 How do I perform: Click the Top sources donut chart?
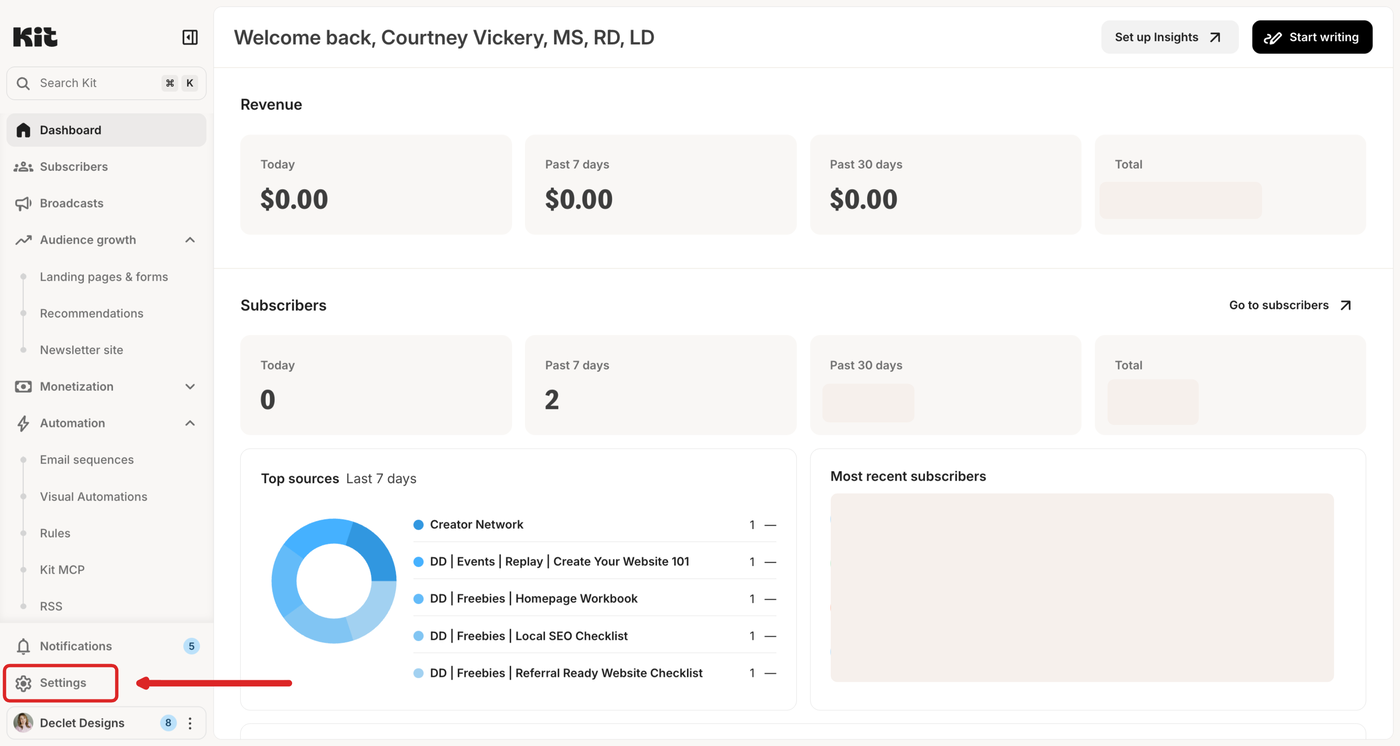334,581
